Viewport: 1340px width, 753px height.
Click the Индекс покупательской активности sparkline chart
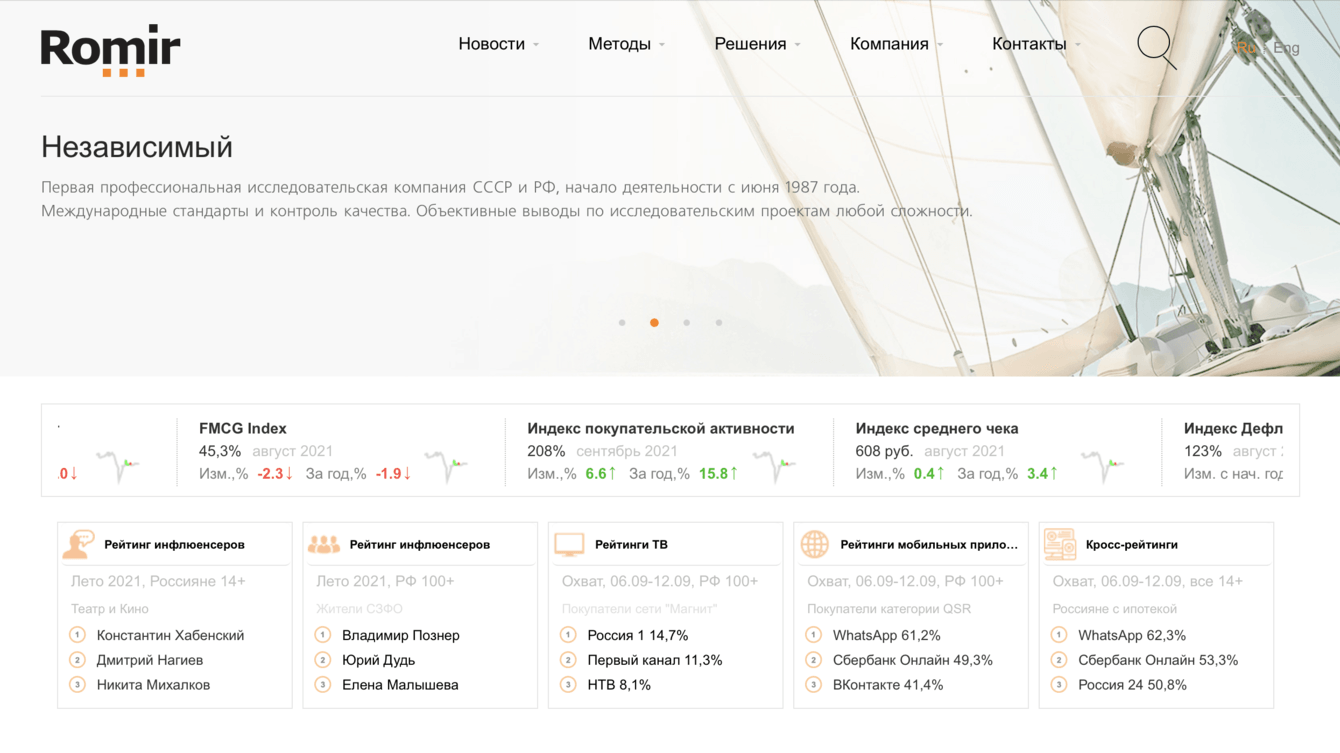coord(774,466)
